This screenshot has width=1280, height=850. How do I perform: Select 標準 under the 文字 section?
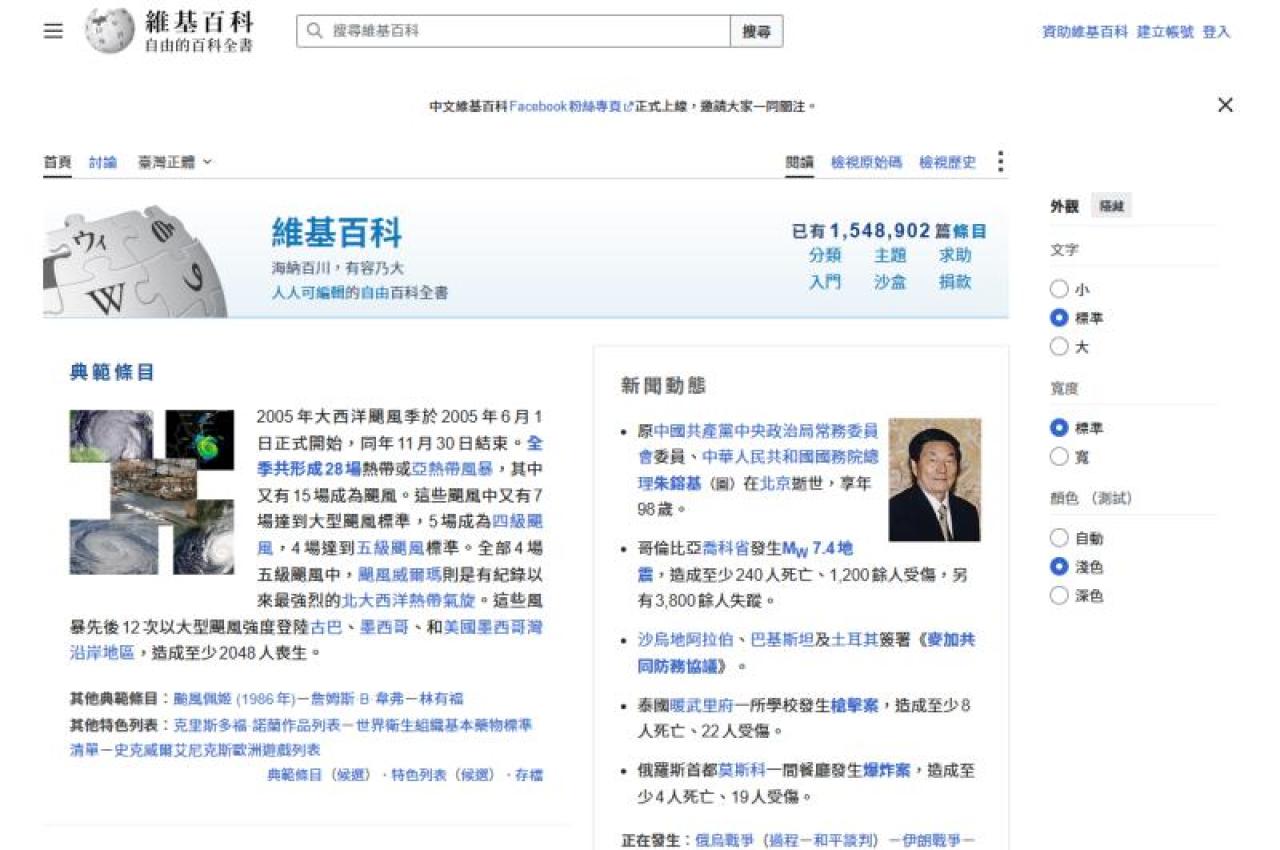[x=1059, y=318]
